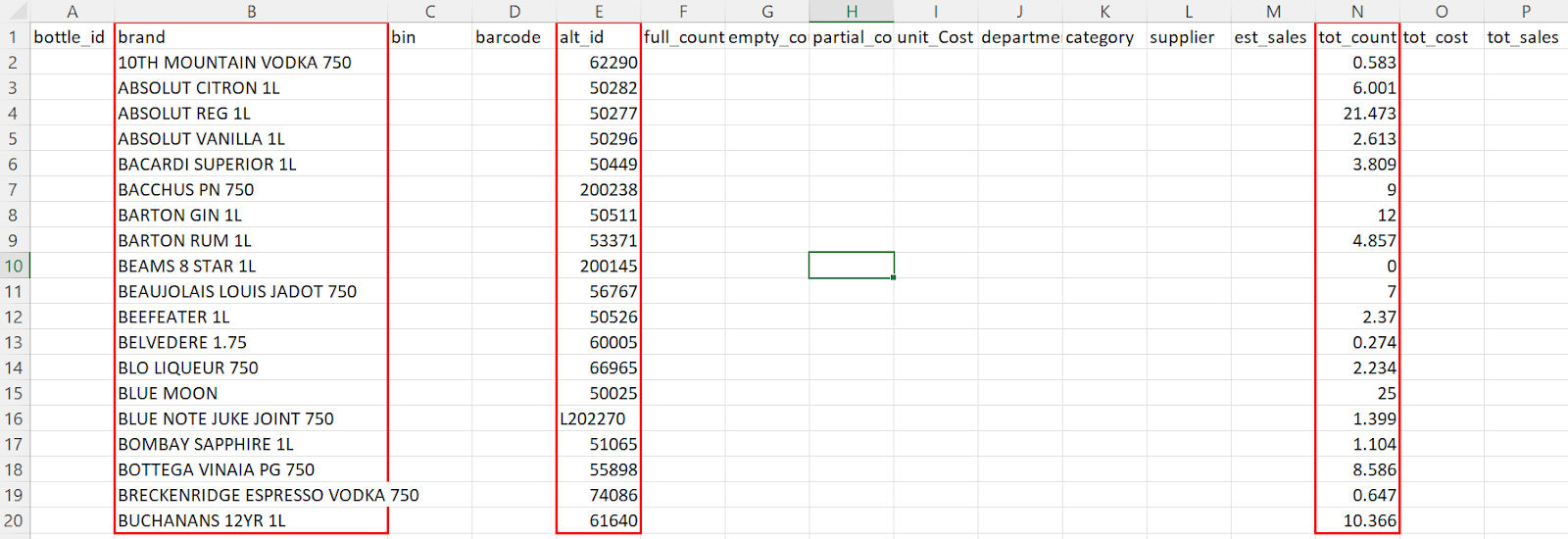The width and height of the screenshot is (1568, 539).
Task: Select column N header
Action: click(x=1357, y=12)
